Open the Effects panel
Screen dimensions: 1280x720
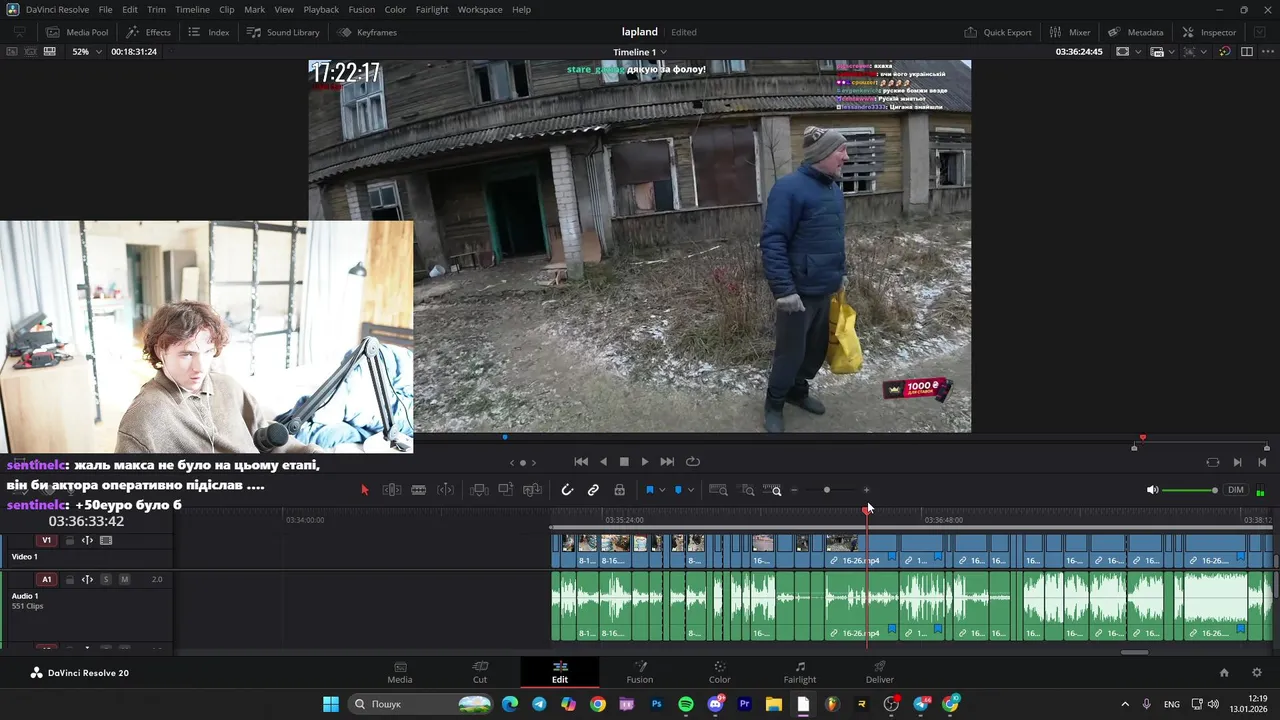pos(148,32)
